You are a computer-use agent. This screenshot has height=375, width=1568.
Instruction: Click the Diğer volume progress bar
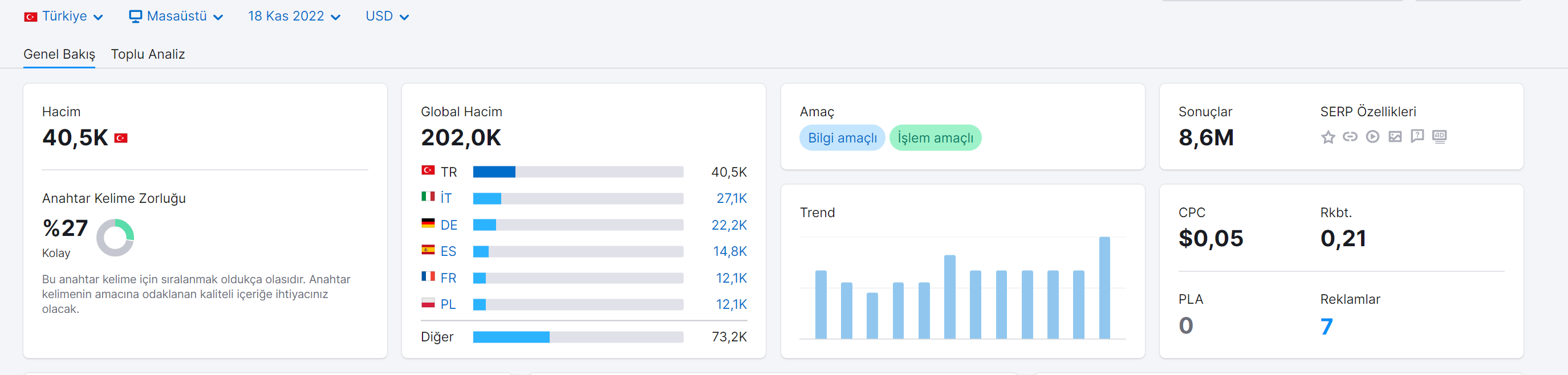tap(578, 337)
